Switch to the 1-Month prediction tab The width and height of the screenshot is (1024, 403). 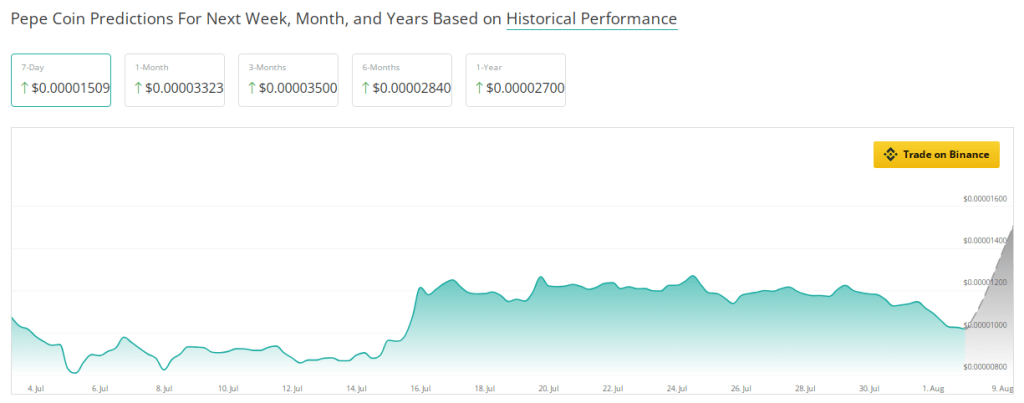(175, 80)
